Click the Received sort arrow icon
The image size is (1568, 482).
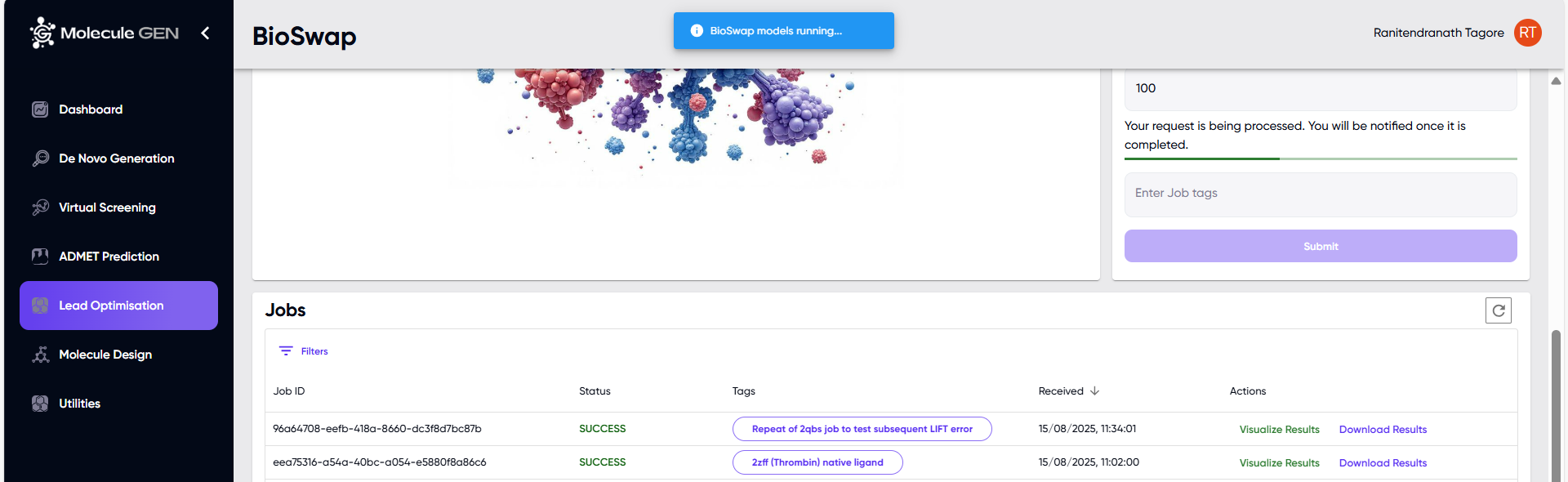coord(1094,391)
